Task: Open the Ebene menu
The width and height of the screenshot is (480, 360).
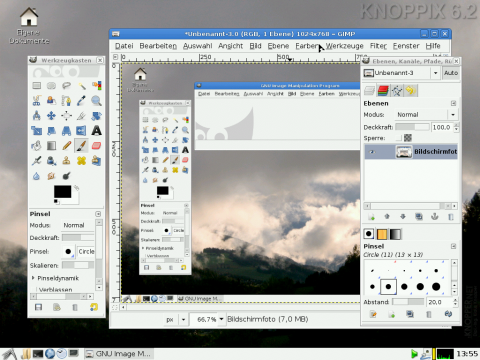Action: (x=278, y=46)
